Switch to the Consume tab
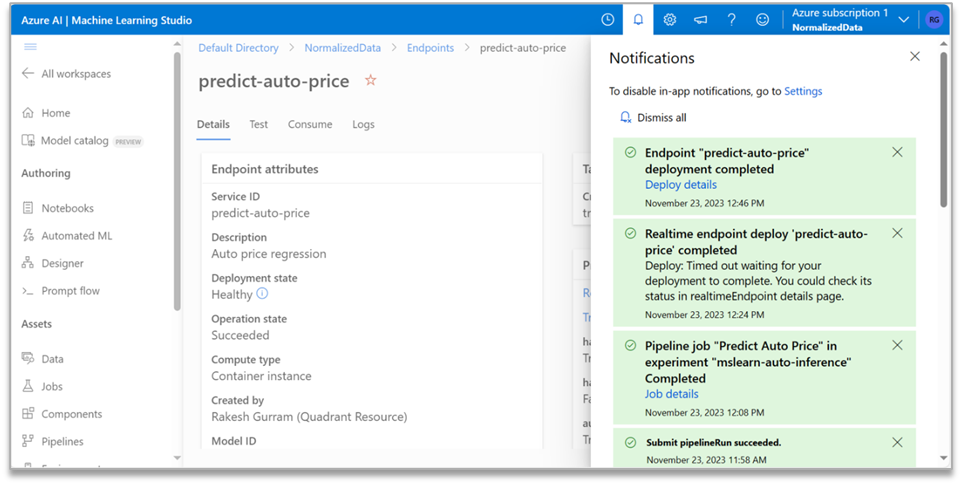962x485 pixels. pyautogui.click(x=310, y=124)
